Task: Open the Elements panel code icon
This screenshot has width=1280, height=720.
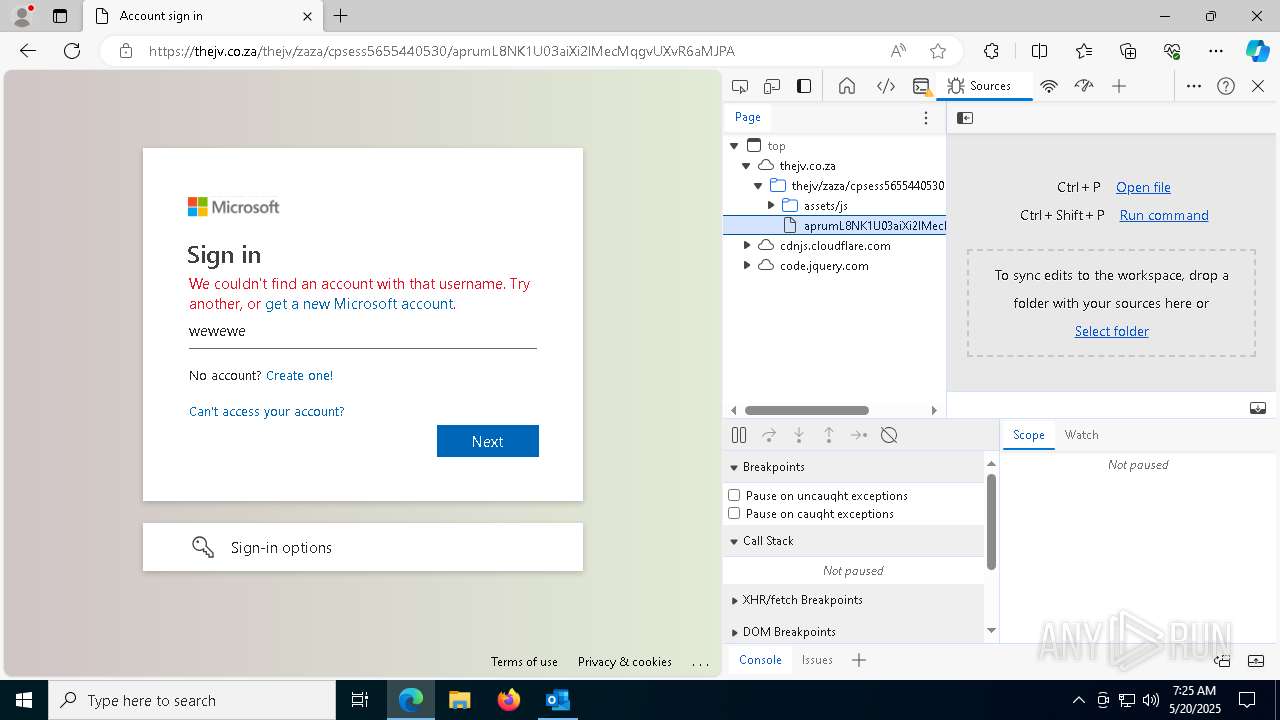Action: pyautogui.click(x=886, y=86)
